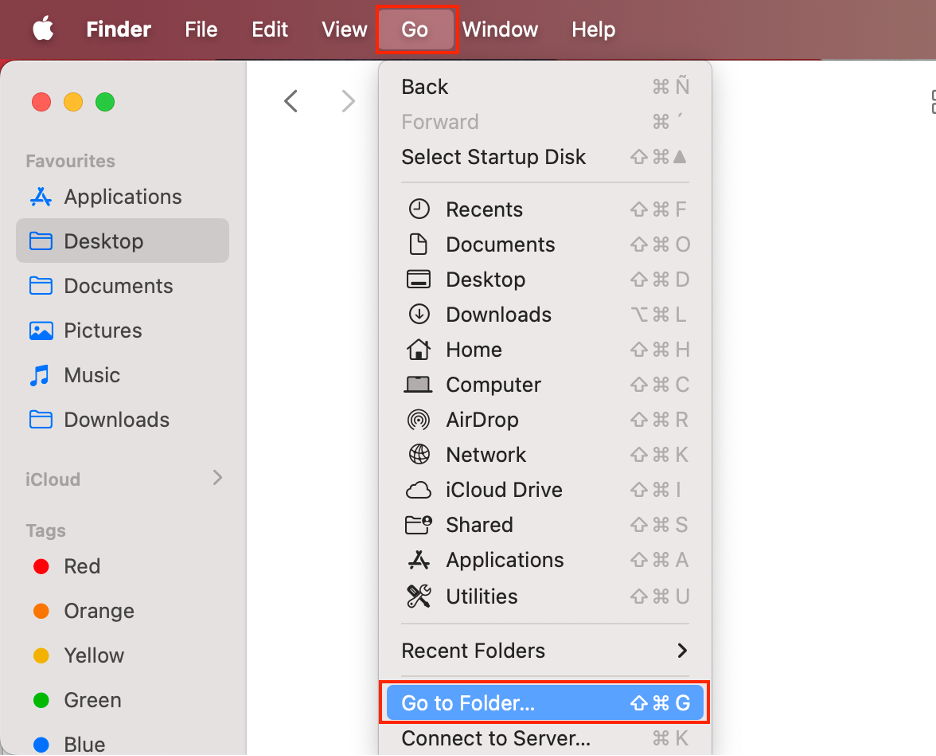Select Recents in the Go menu
Screen dimensions: 936x756
484,209
